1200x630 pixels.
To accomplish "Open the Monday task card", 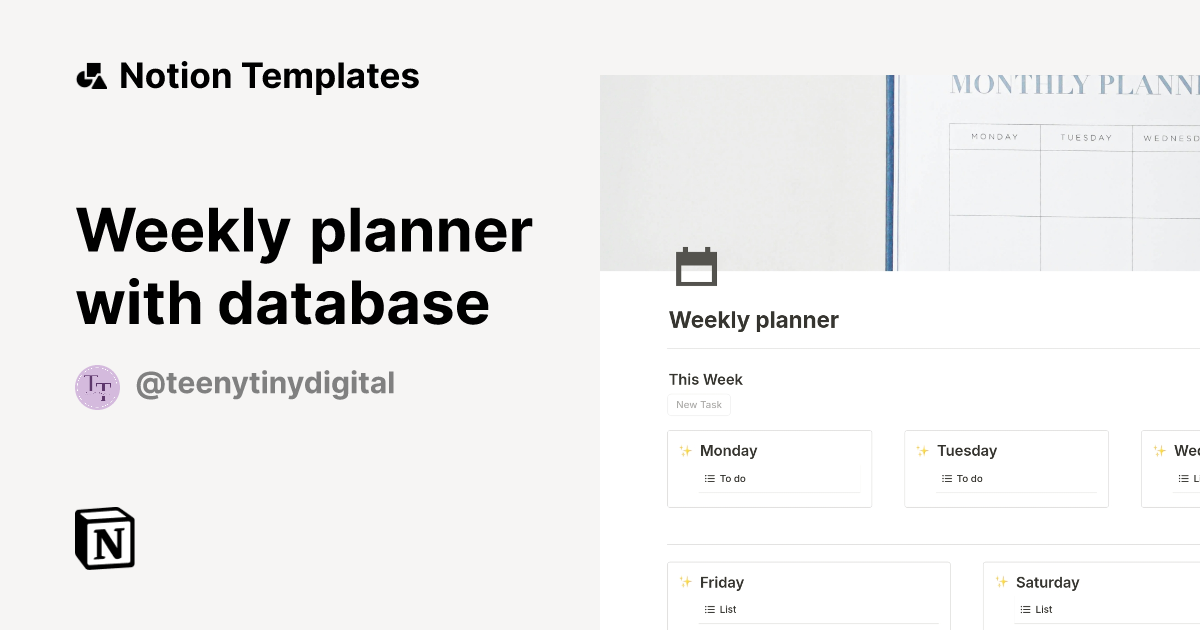I will click(769, 468).
